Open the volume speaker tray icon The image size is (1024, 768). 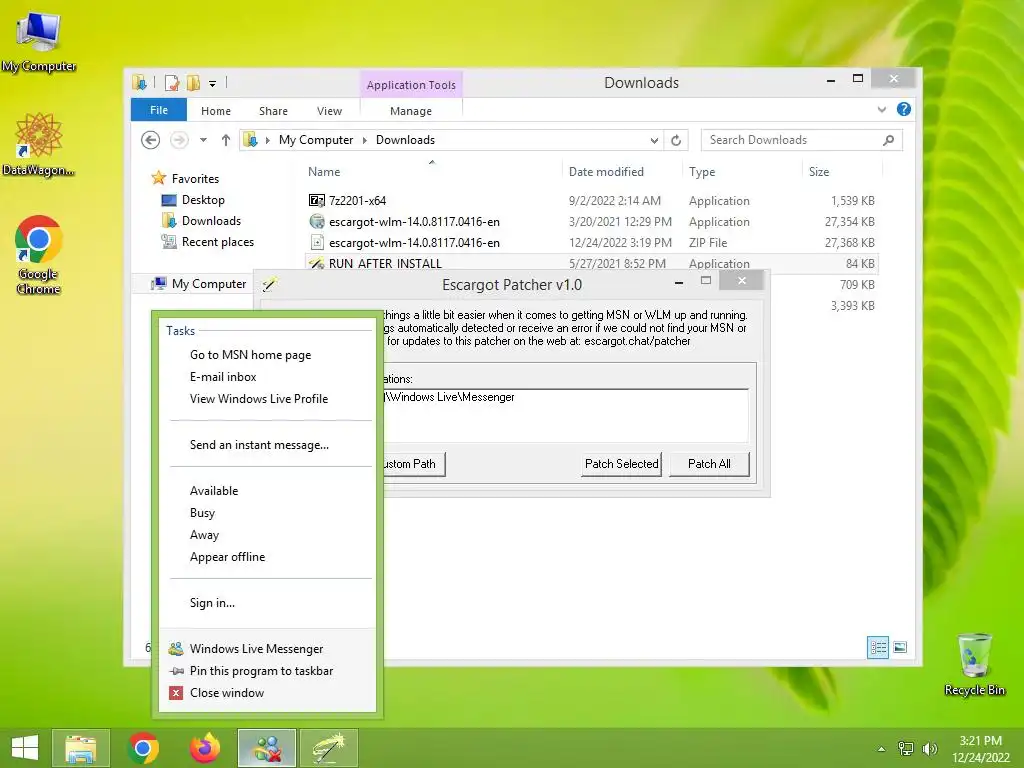[929, 748]
